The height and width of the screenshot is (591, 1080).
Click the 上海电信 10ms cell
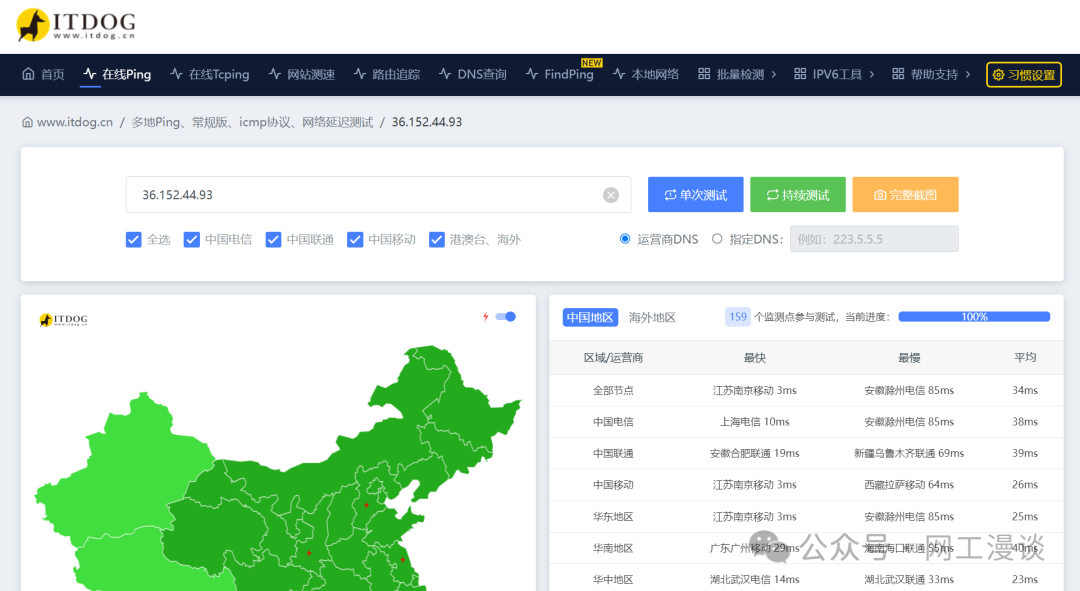coord(755,422)
